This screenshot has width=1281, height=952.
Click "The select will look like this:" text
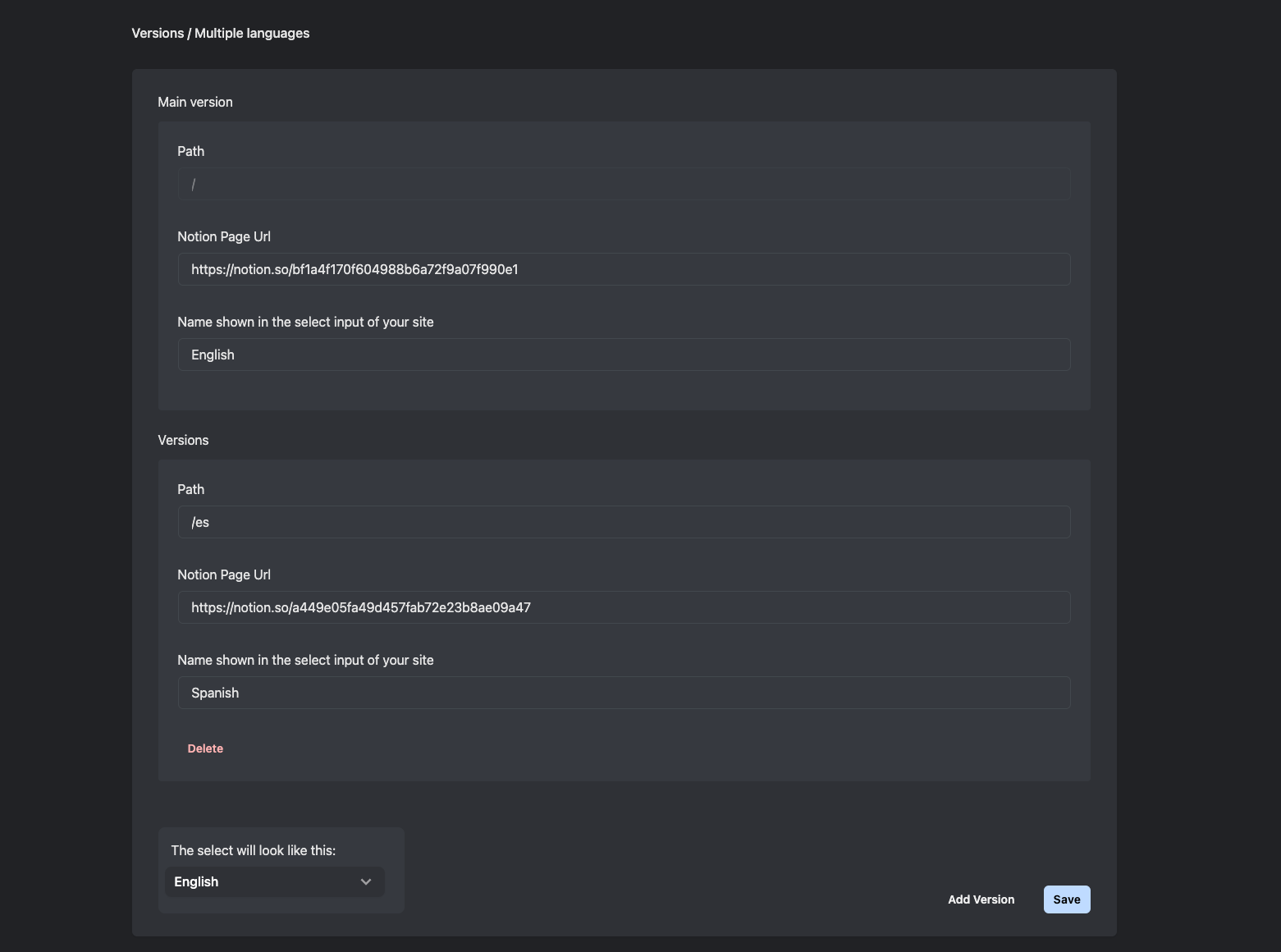pos(254,851)
